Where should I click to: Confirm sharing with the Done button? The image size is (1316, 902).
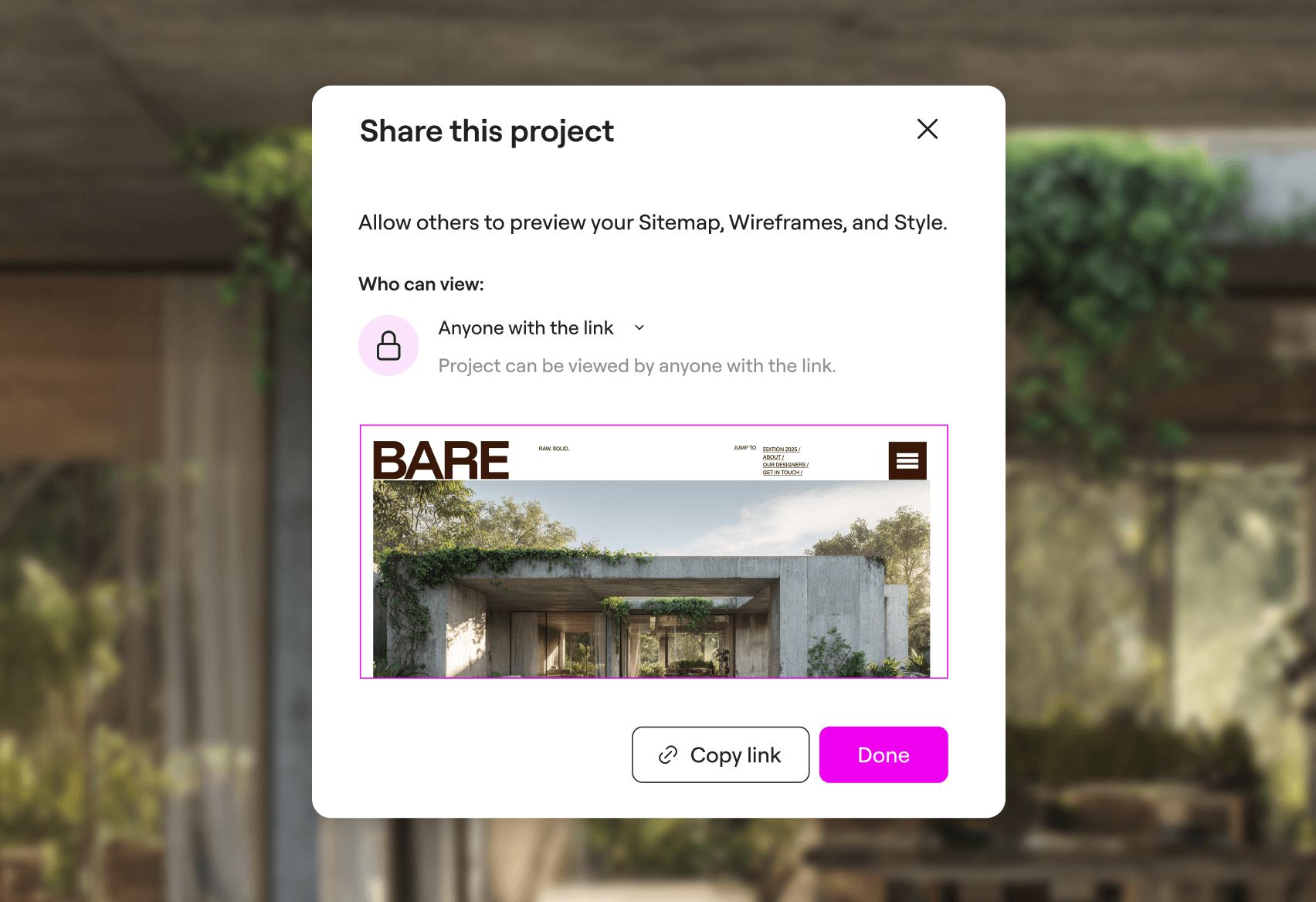click(884, 754)
